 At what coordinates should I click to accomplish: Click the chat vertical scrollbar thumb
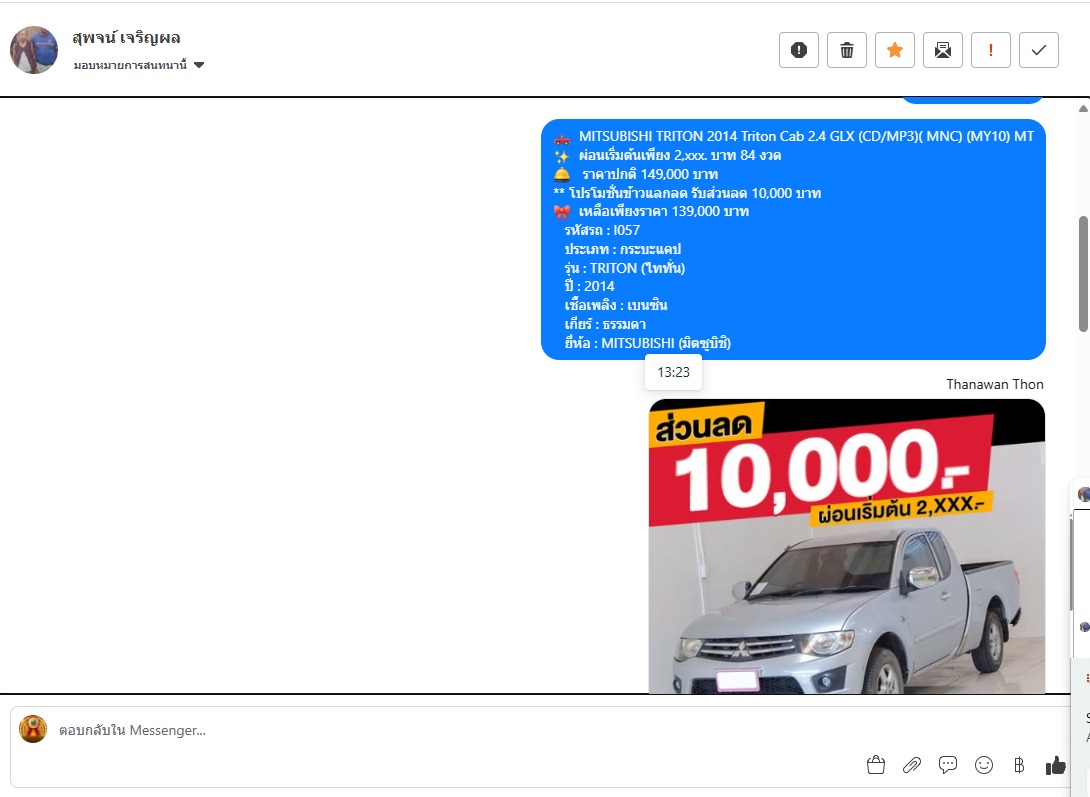1083,274
